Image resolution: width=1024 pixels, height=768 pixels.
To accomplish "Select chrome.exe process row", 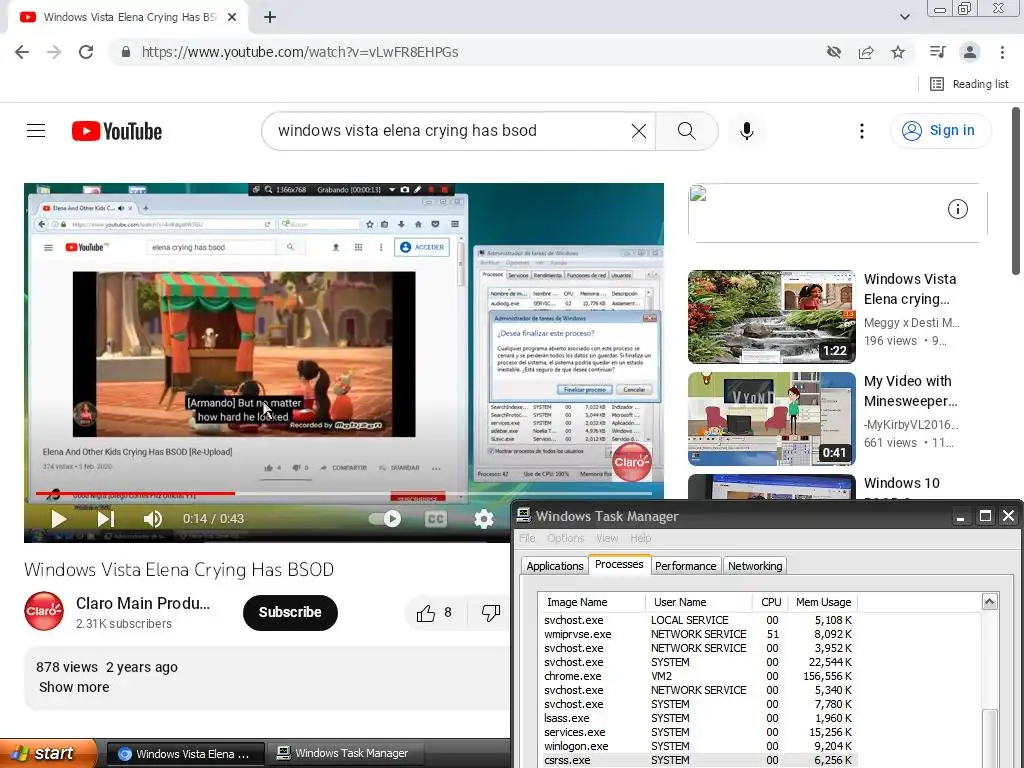I will (x=697, y=677).
